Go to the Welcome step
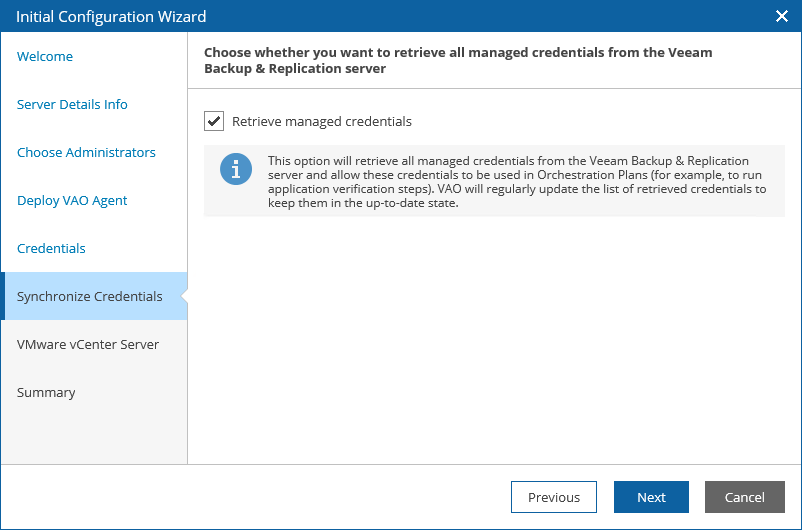Image resolution: width=802 pixels, height=530 pixels. coord(45,56)
